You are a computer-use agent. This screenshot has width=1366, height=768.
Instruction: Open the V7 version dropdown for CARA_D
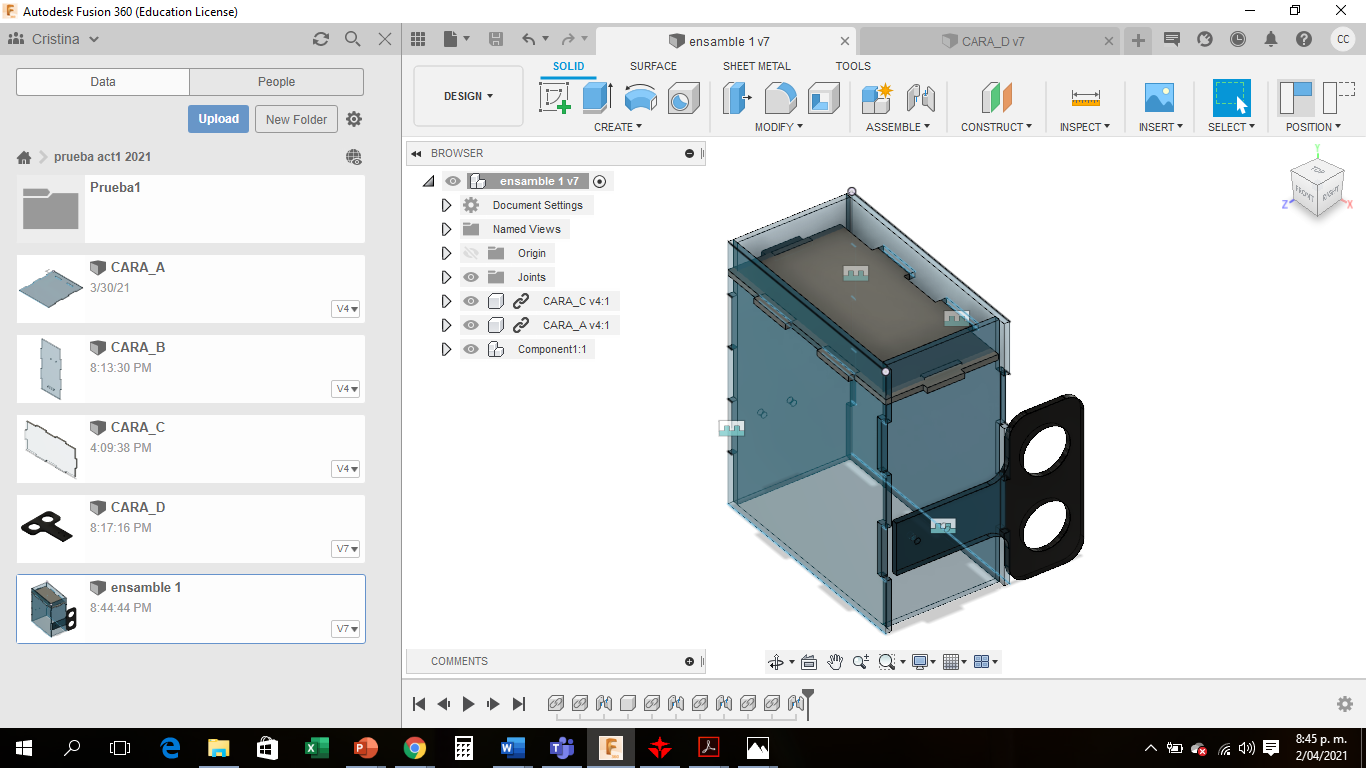click(x=346, y=549)
